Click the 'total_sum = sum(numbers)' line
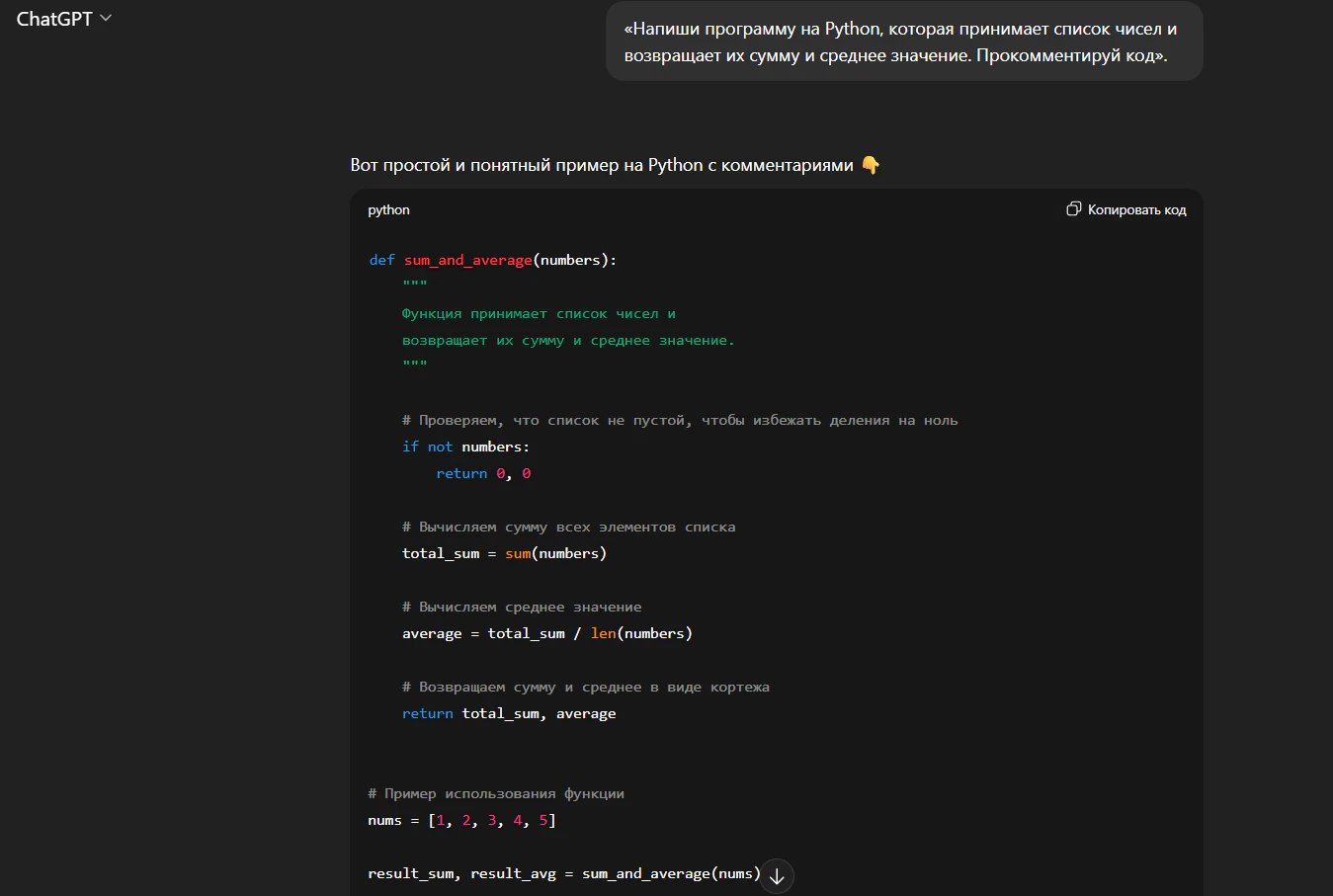 point(504,553)
